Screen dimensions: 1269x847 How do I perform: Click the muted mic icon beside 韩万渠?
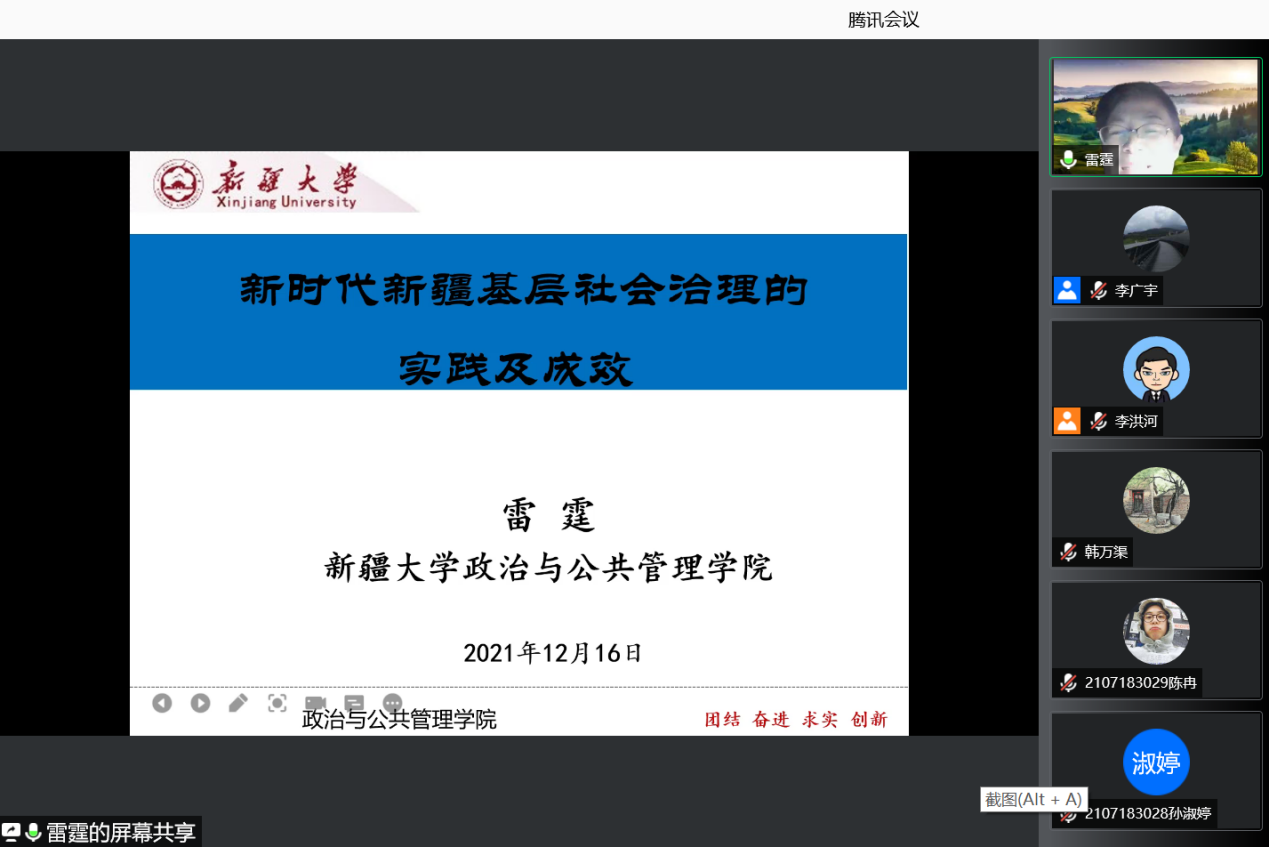tap(1068, 552)
